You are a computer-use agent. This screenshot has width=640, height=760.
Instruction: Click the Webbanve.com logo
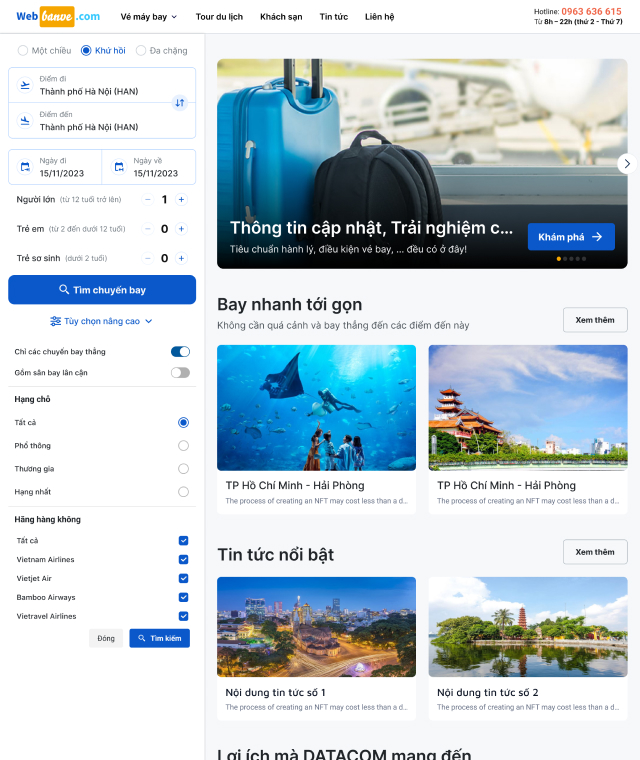(58, 16)
